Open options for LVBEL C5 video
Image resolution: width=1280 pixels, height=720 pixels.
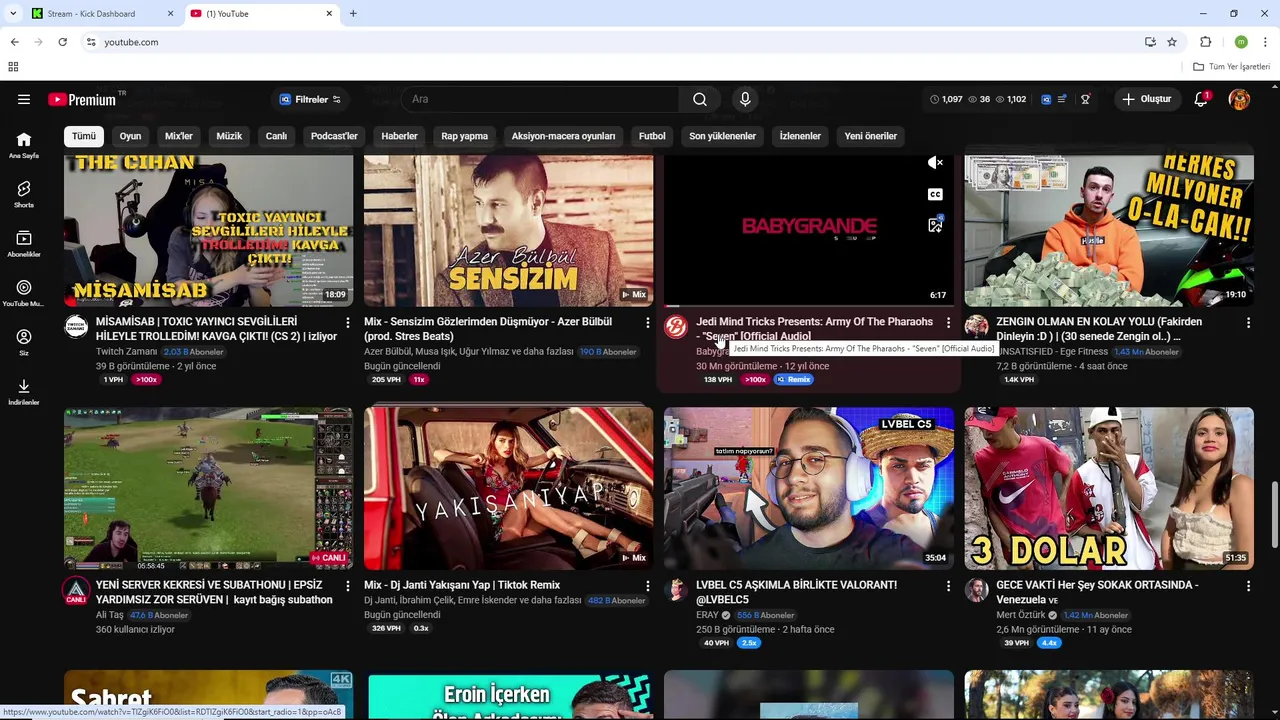click(948, 585)
